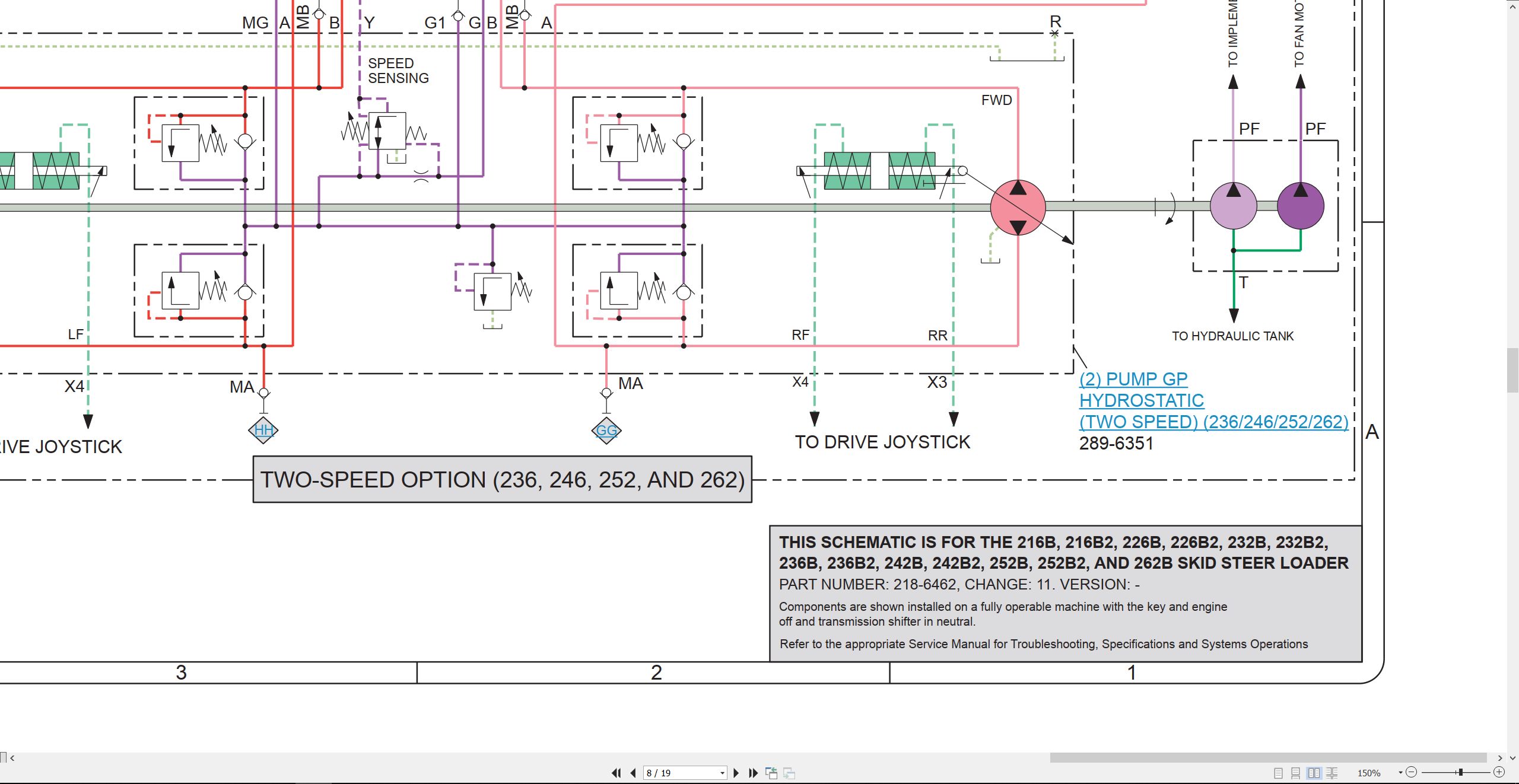Click the light purple PF pump symbol
1519x784 pixels.
(x=1234, y=206)
